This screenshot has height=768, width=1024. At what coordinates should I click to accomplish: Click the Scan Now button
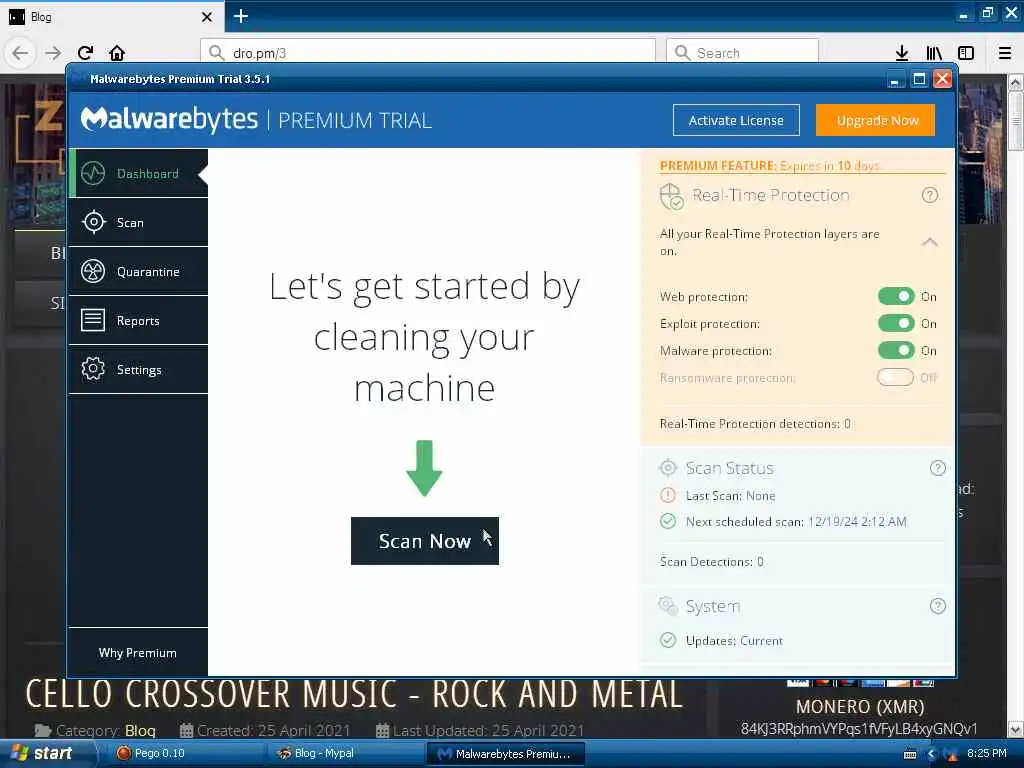click(x=424, y=541)
